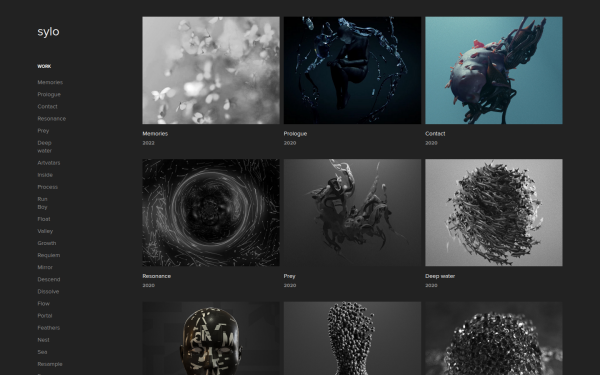Open Portal in the sidebar
600x375 pixels.
[45, 316]
